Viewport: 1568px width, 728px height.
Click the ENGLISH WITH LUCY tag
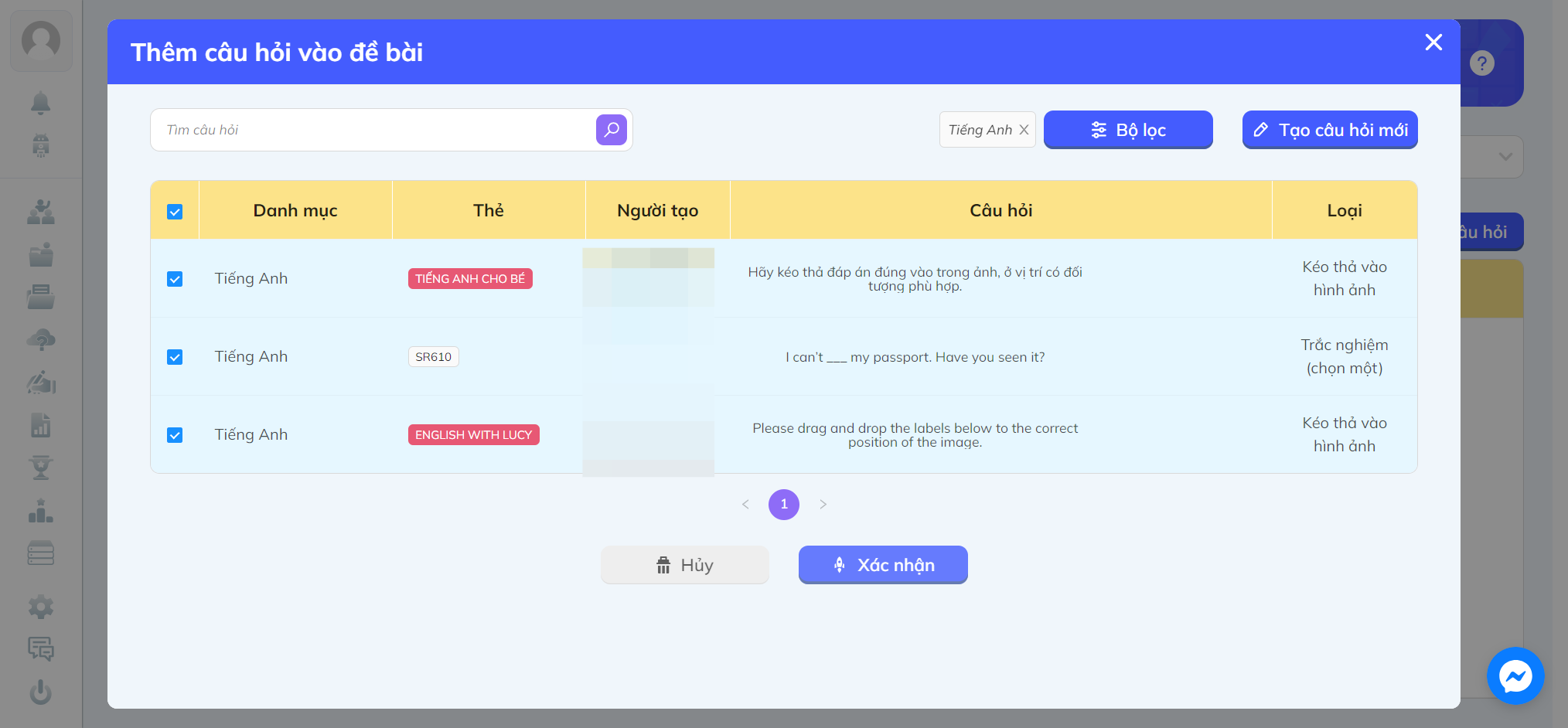pyautogui.click(x=473, y=435)
